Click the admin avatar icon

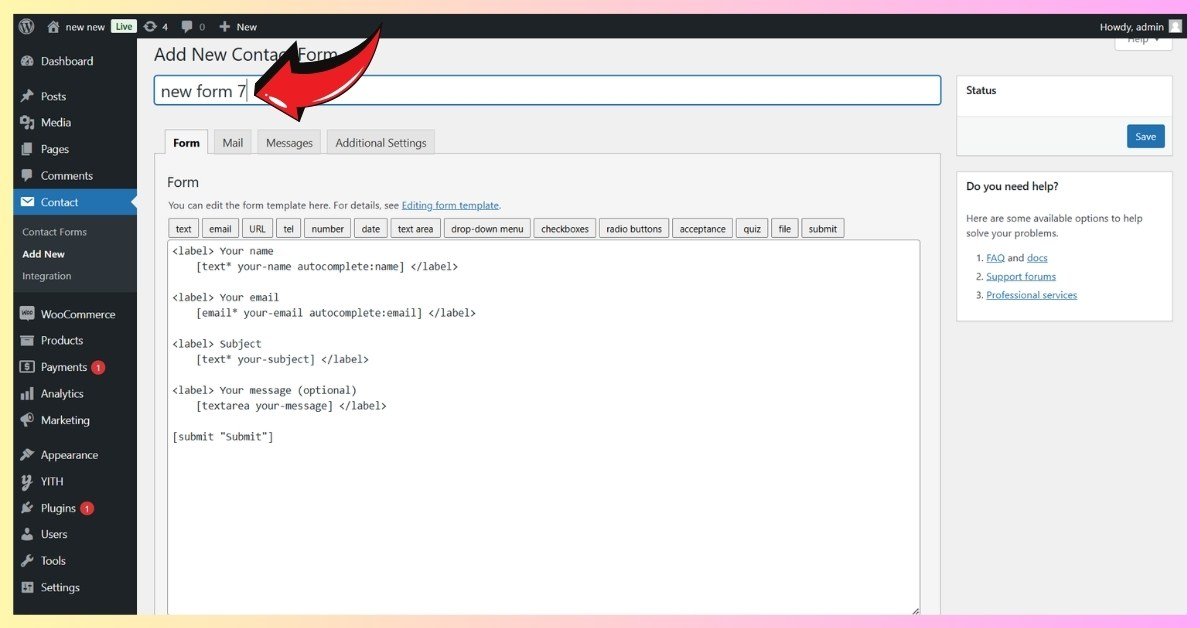pyautogui.click(x=1175, y=27)
